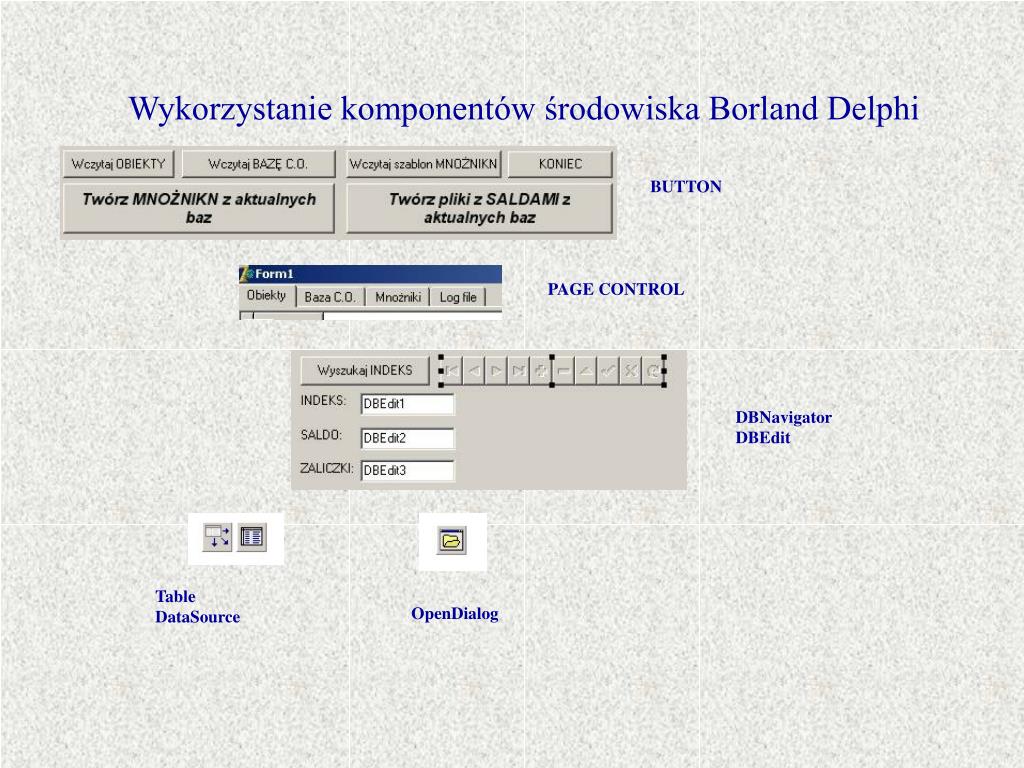The width and height of the screenshot is (1024, 768).
Task: Click the DBNavigator Delete record minus
Action: coord(564,371)
